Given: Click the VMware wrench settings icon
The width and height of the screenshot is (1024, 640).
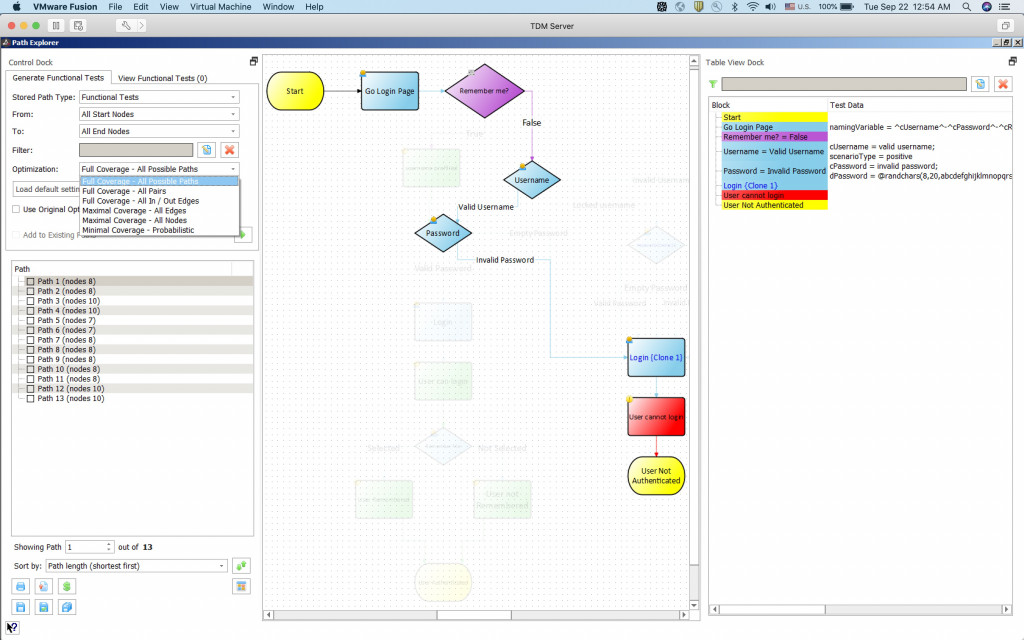Looking at the screenshot, I should (125, 26).
